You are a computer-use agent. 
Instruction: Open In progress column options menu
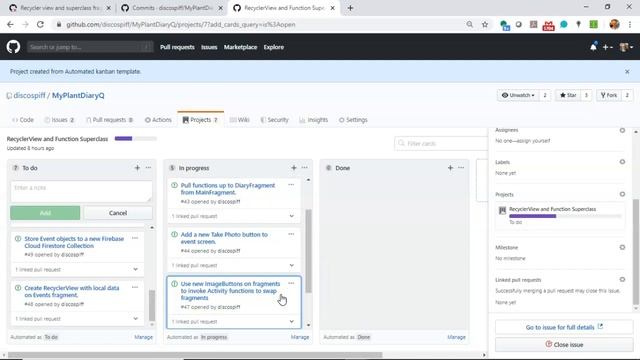304,168
